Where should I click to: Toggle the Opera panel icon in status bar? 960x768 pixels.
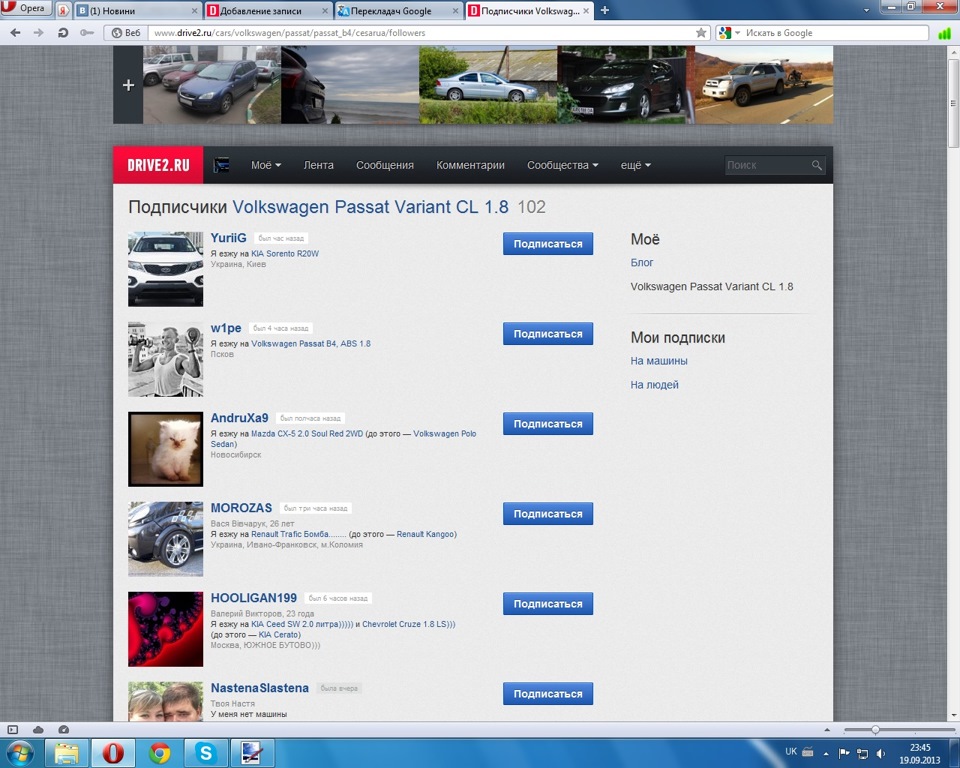click(x=12, y=729)
